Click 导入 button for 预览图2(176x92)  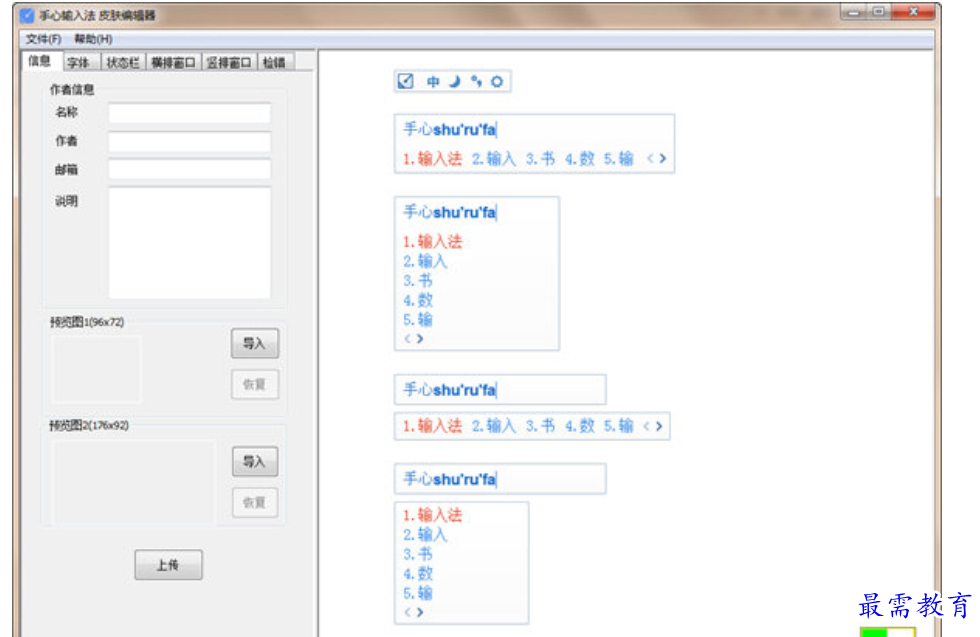pos(255,461)
